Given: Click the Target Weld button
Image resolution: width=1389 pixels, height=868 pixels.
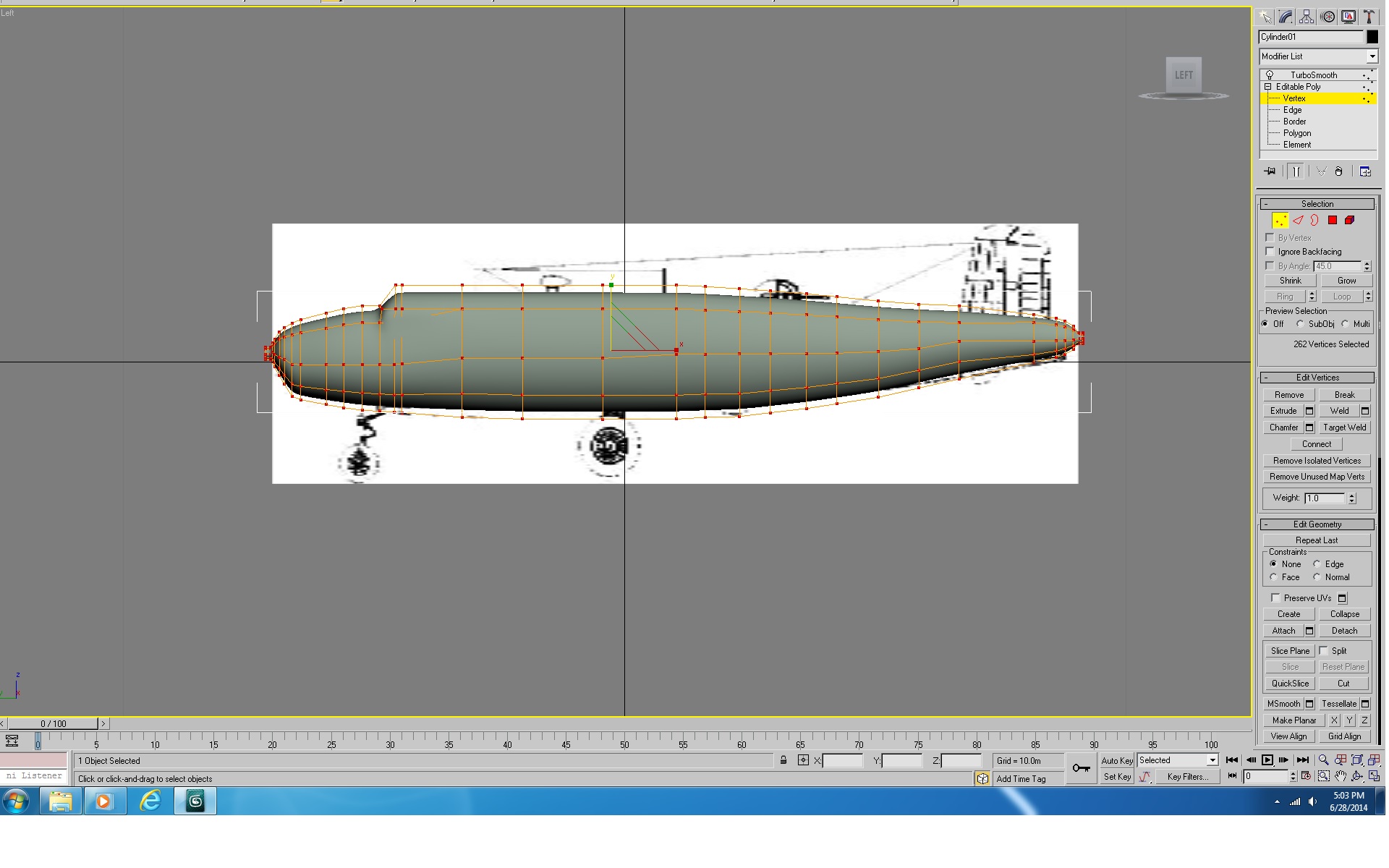Looking at the screenshot, I should (x=1345, y=427).
